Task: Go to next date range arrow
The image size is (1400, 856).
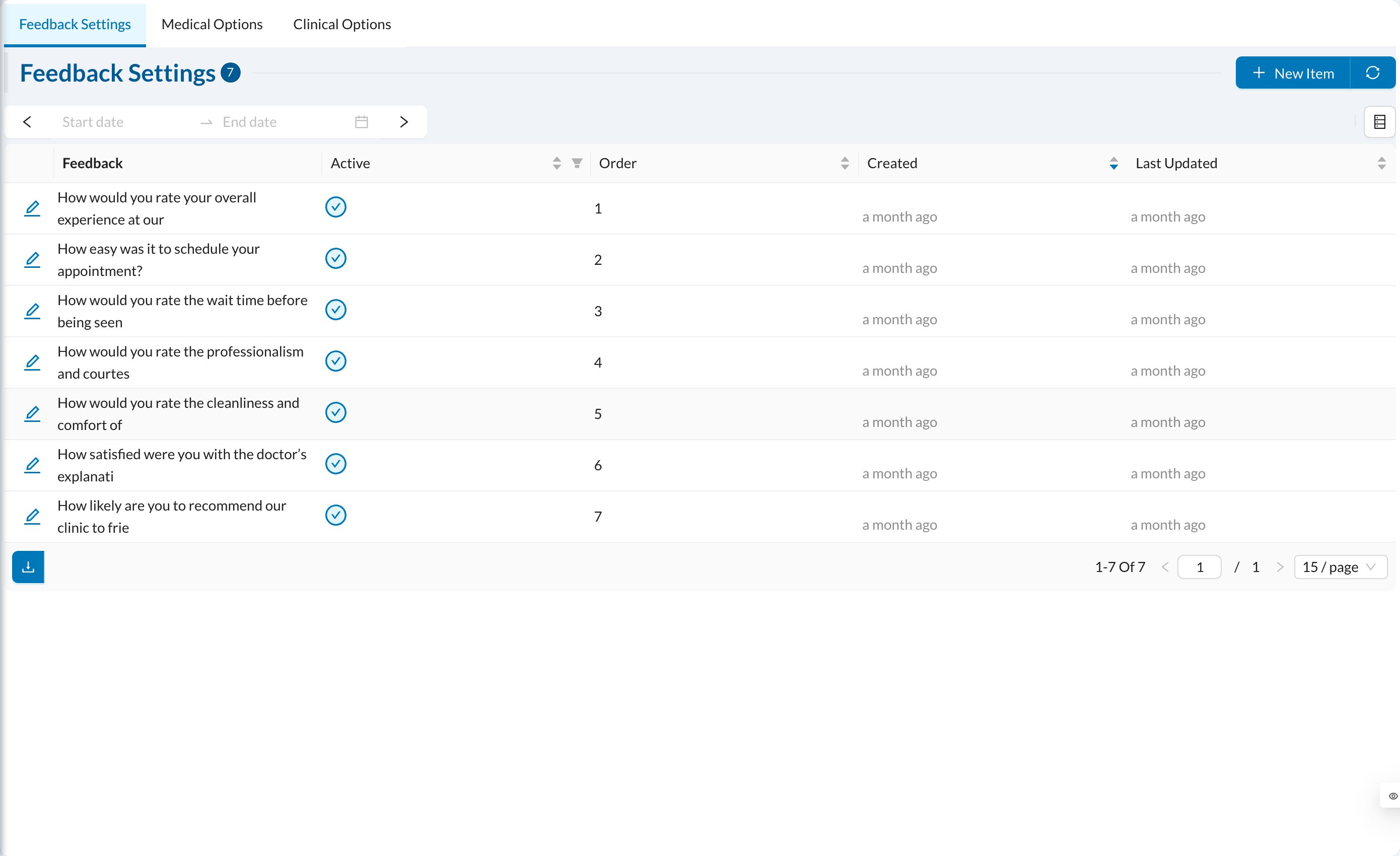Action: [403, 121]
